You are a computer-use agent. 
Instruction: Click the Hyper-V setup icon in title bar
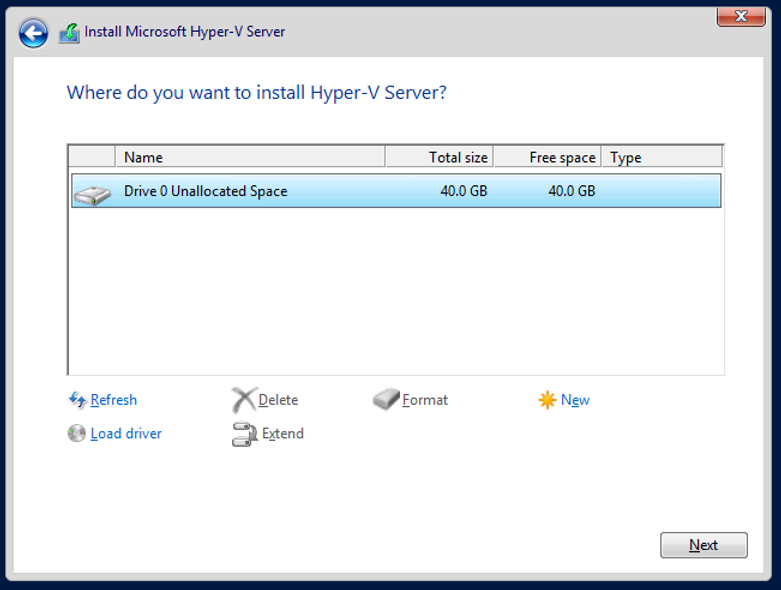click(x=69, y=33)
